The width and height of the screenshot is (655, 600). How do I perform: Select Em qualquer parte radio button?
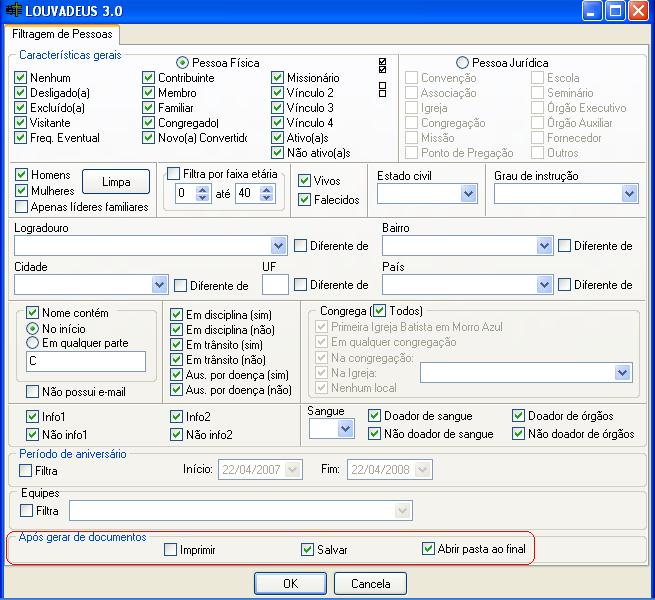tap(32, 343)
